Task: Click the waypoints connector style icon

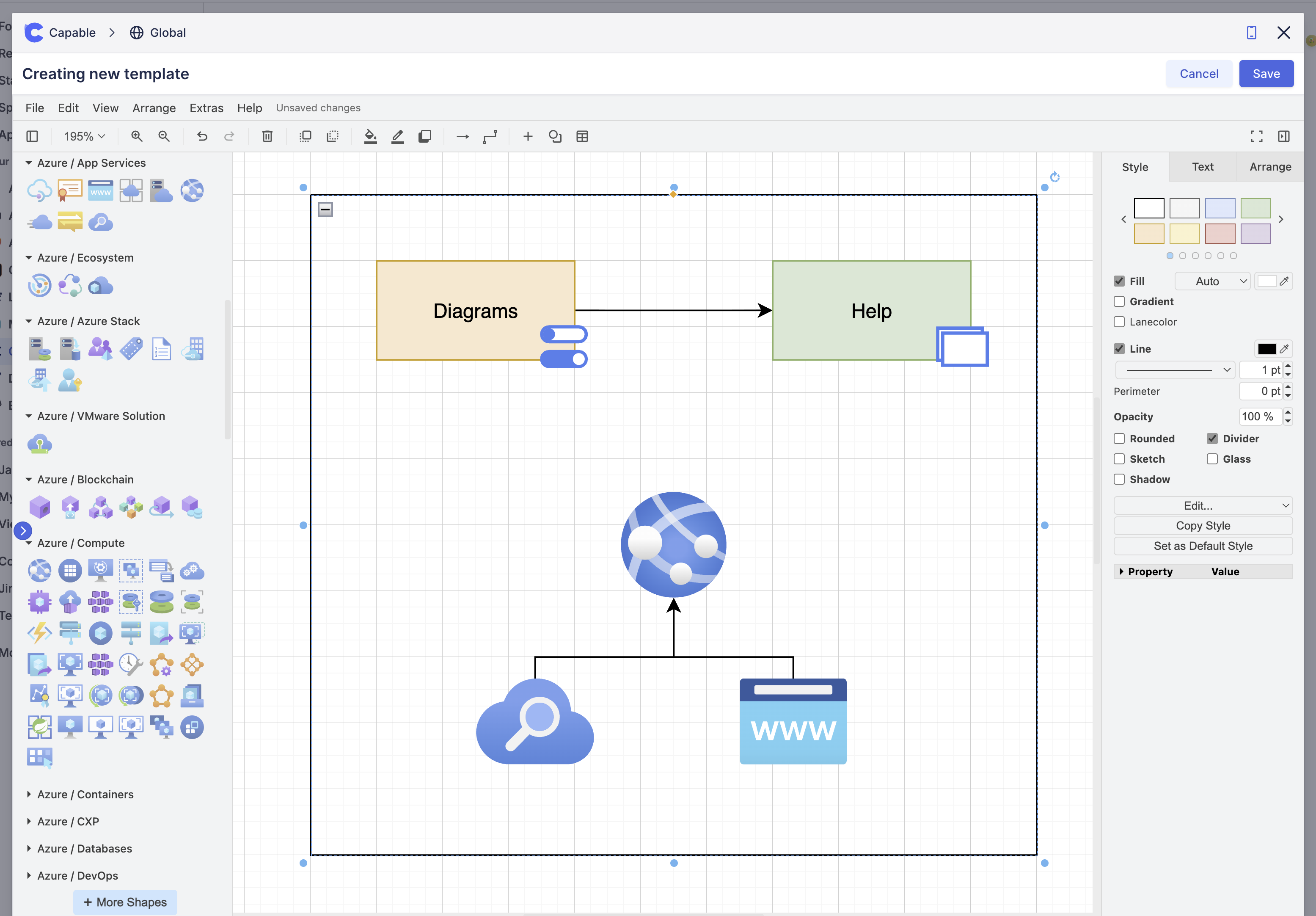Action: [490, 136]
